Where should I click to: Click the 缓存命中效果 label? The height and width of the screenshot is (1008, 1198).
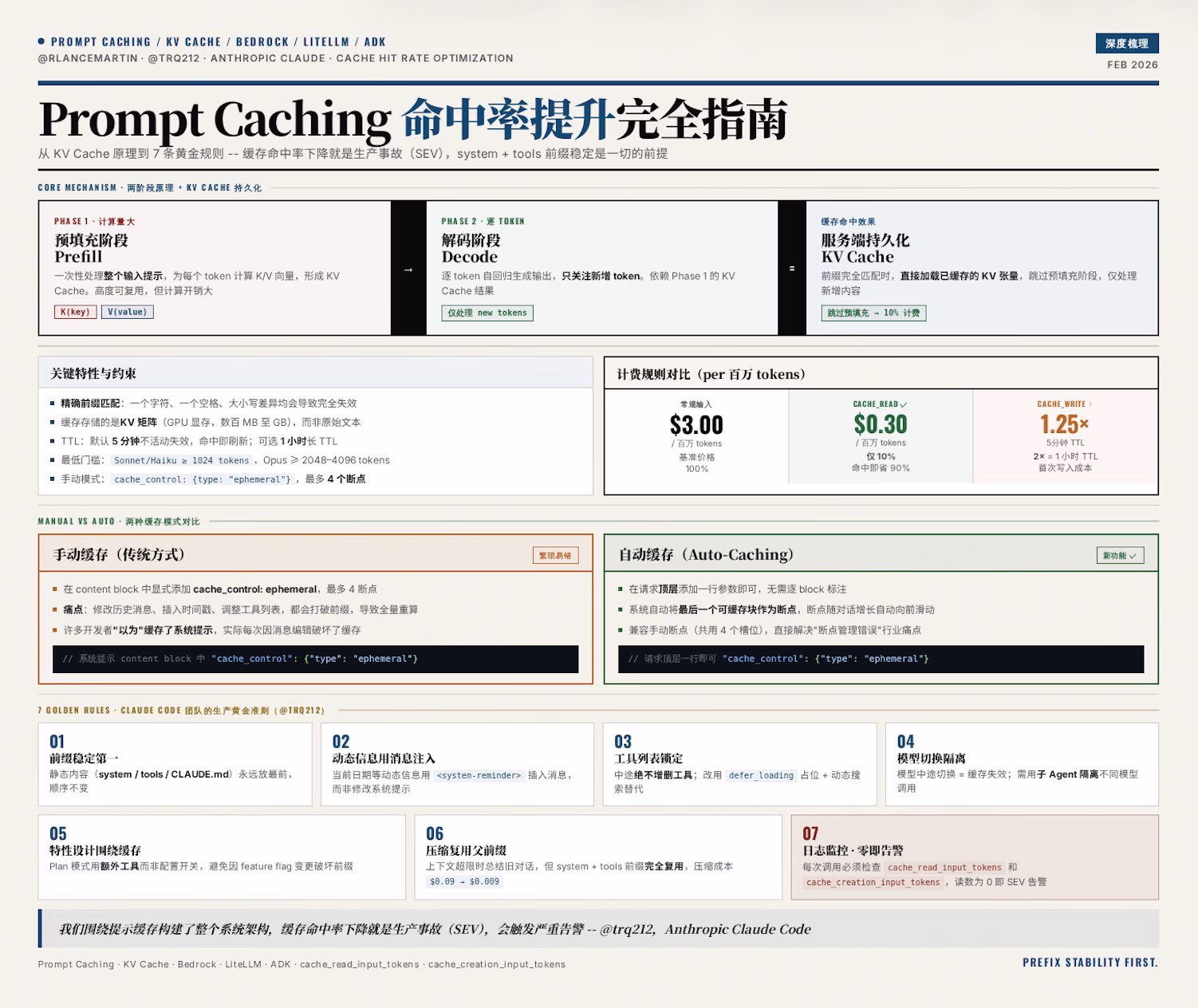click(848, 221)
